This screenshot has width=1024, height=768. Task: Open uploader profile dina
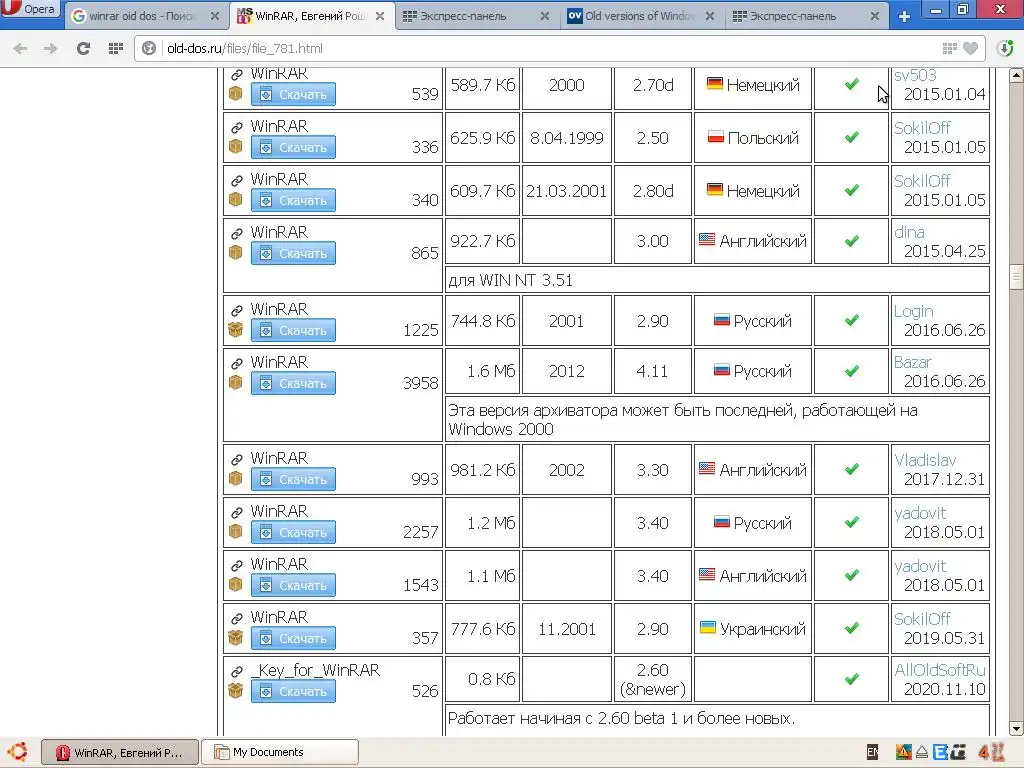coord(909,232)
